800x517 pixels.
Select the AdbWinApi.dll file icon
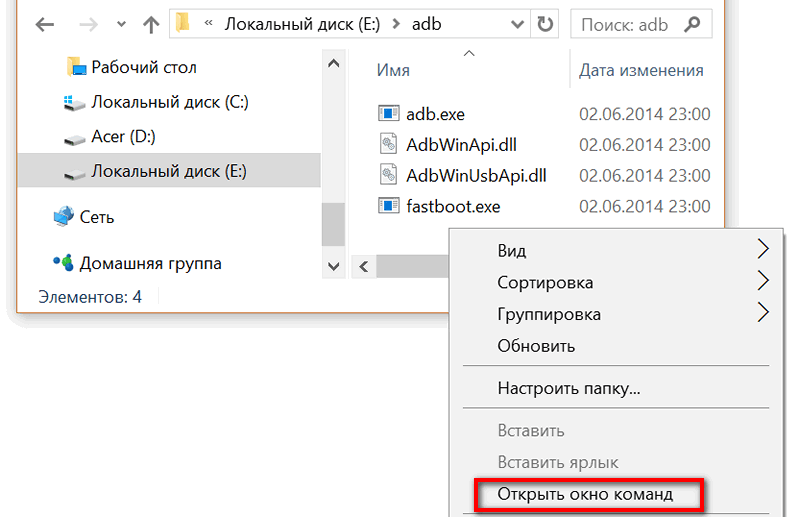[x=389, y=144]
